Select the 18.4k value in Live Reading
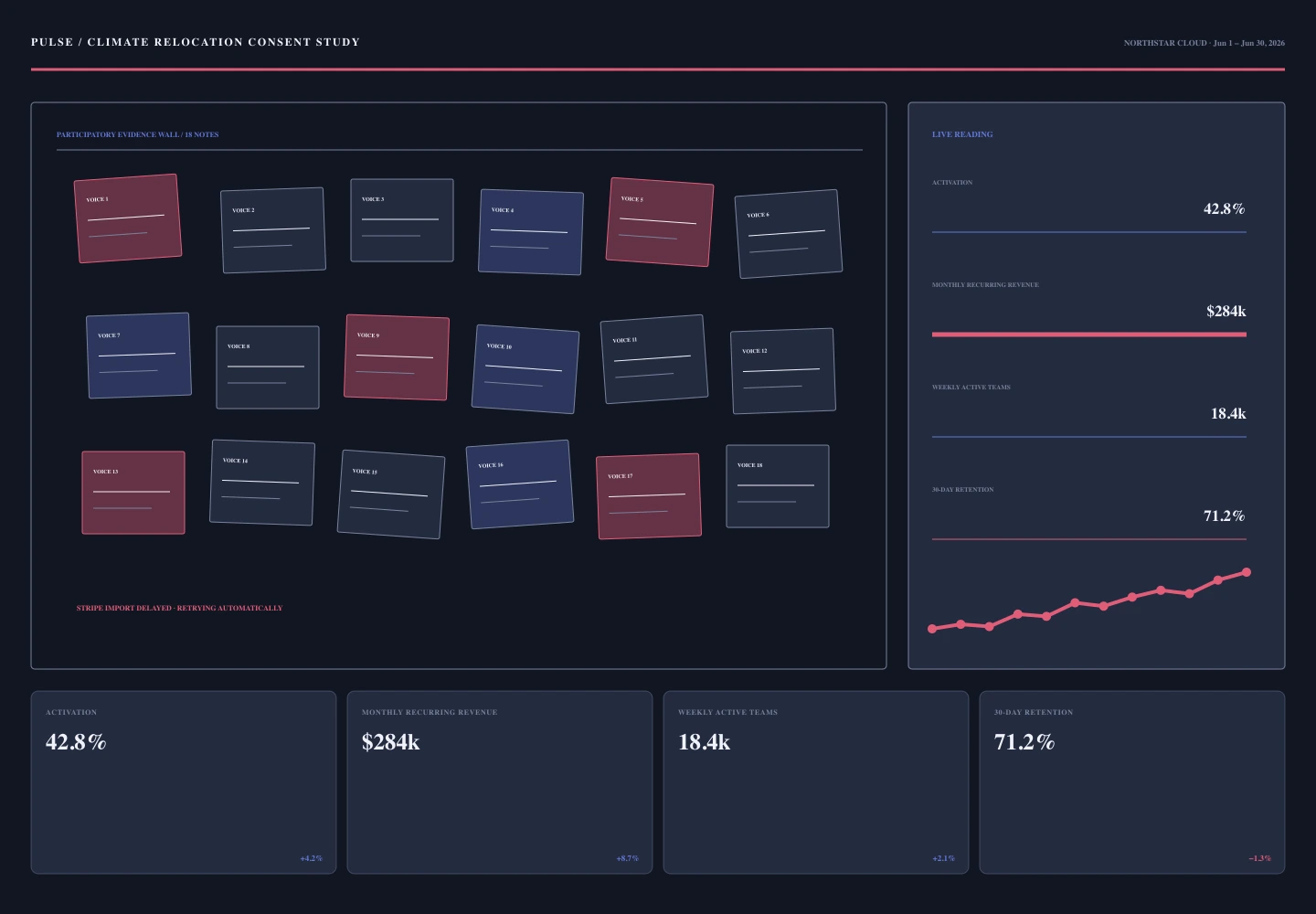This screenshot has width=1316, height=914. (x=1228, y=413)
